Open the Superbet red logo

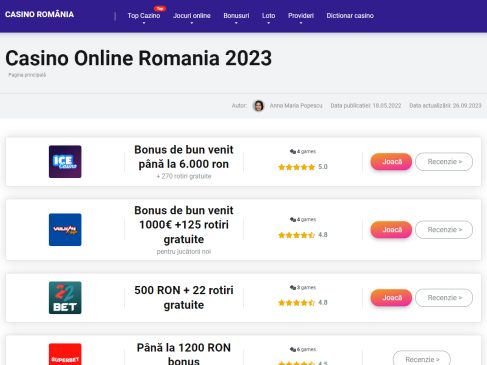tap(65, 354)
